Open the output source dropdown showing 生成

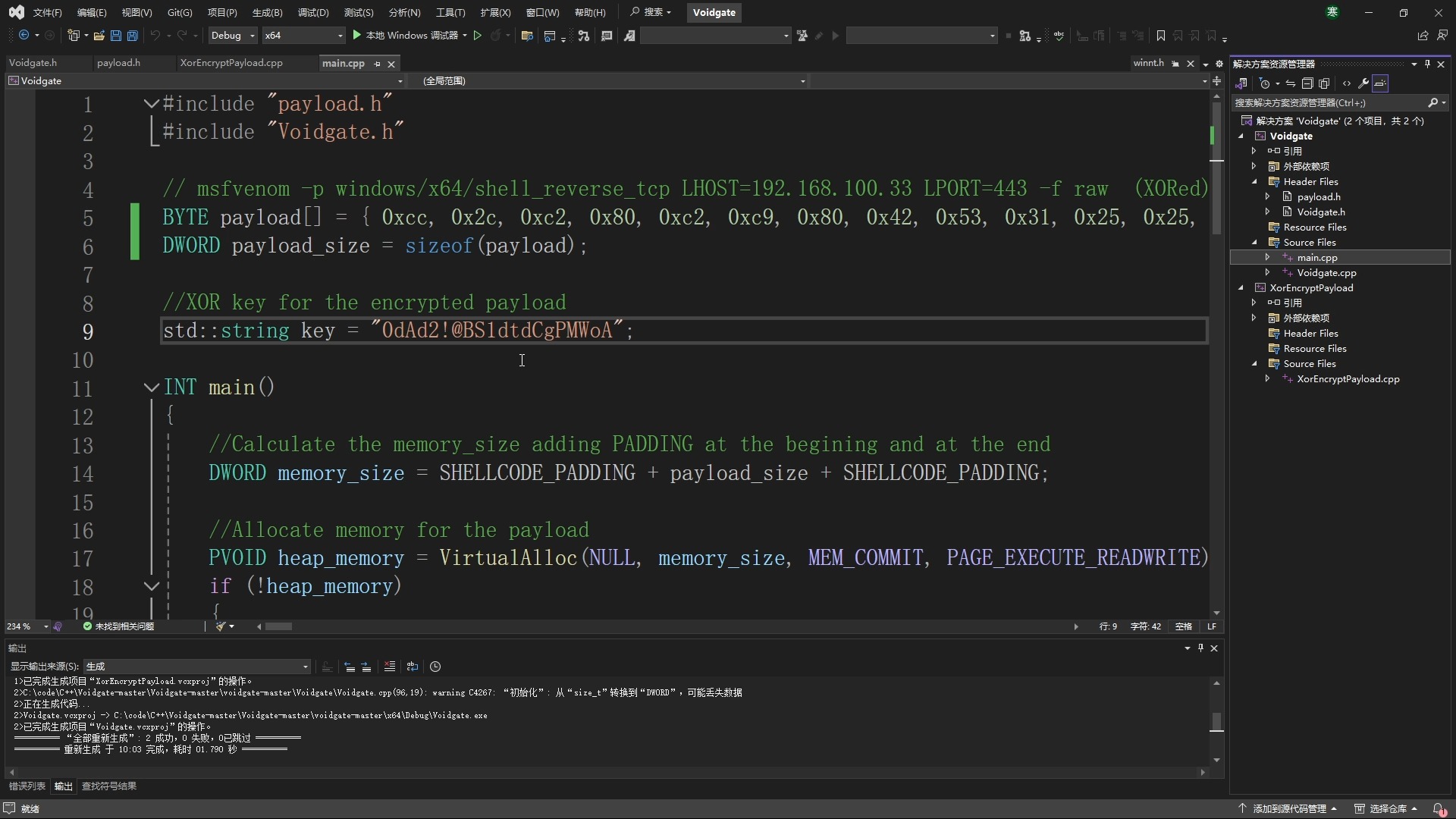tap(197, 667)
